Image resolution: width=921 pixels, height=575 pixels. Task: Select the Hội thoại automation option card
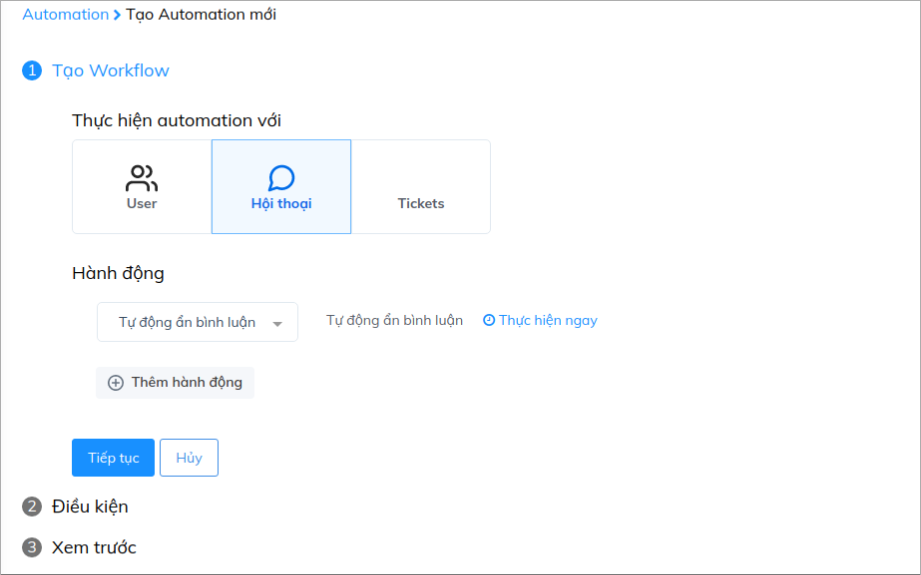pyautogui.click(x=281, y=187)
